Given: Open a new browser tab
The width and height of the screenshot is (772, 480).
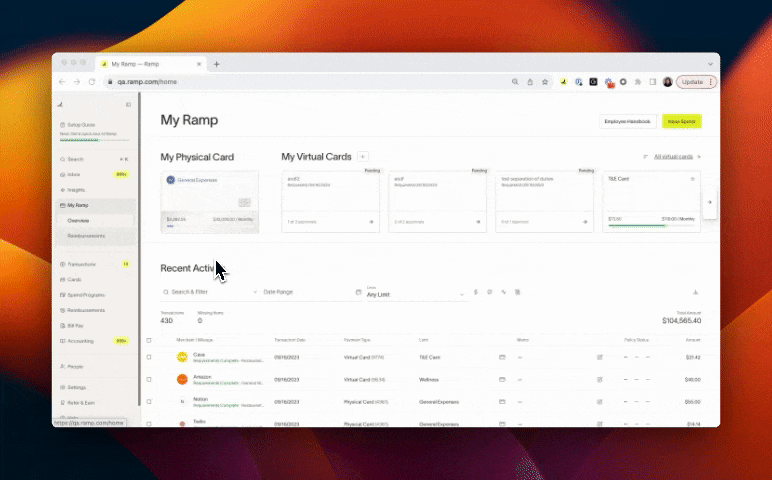Looking at the screenshot, I should [x=217, y=64].
